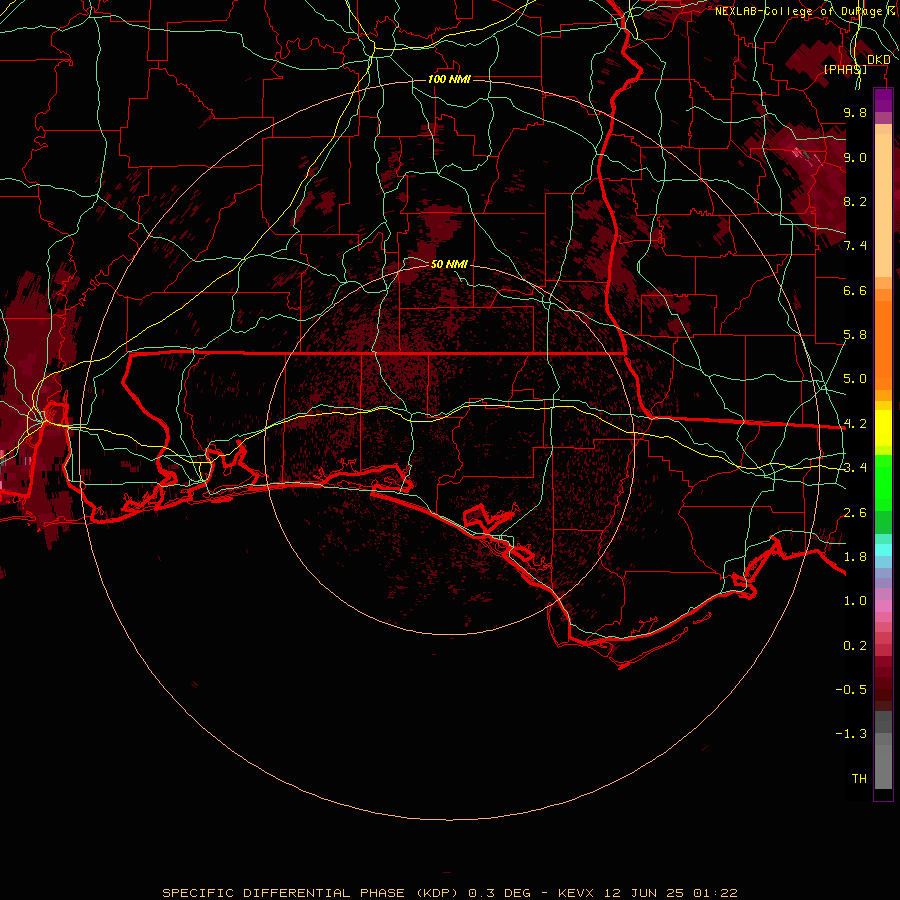Click the 5.8 value on color scale
The width and height of the screenshot is (900, 900).
(855, 335)
